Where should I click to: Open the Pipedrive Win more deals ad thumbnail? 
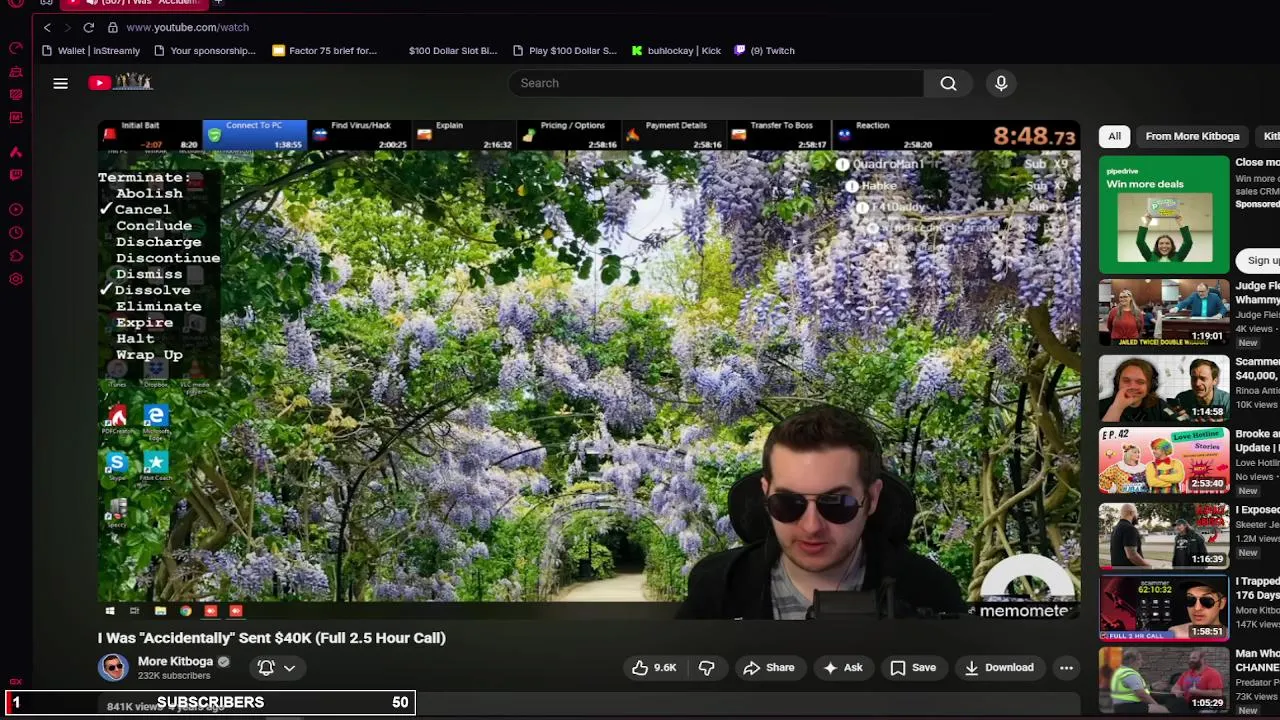click(x=1164, y=215)
